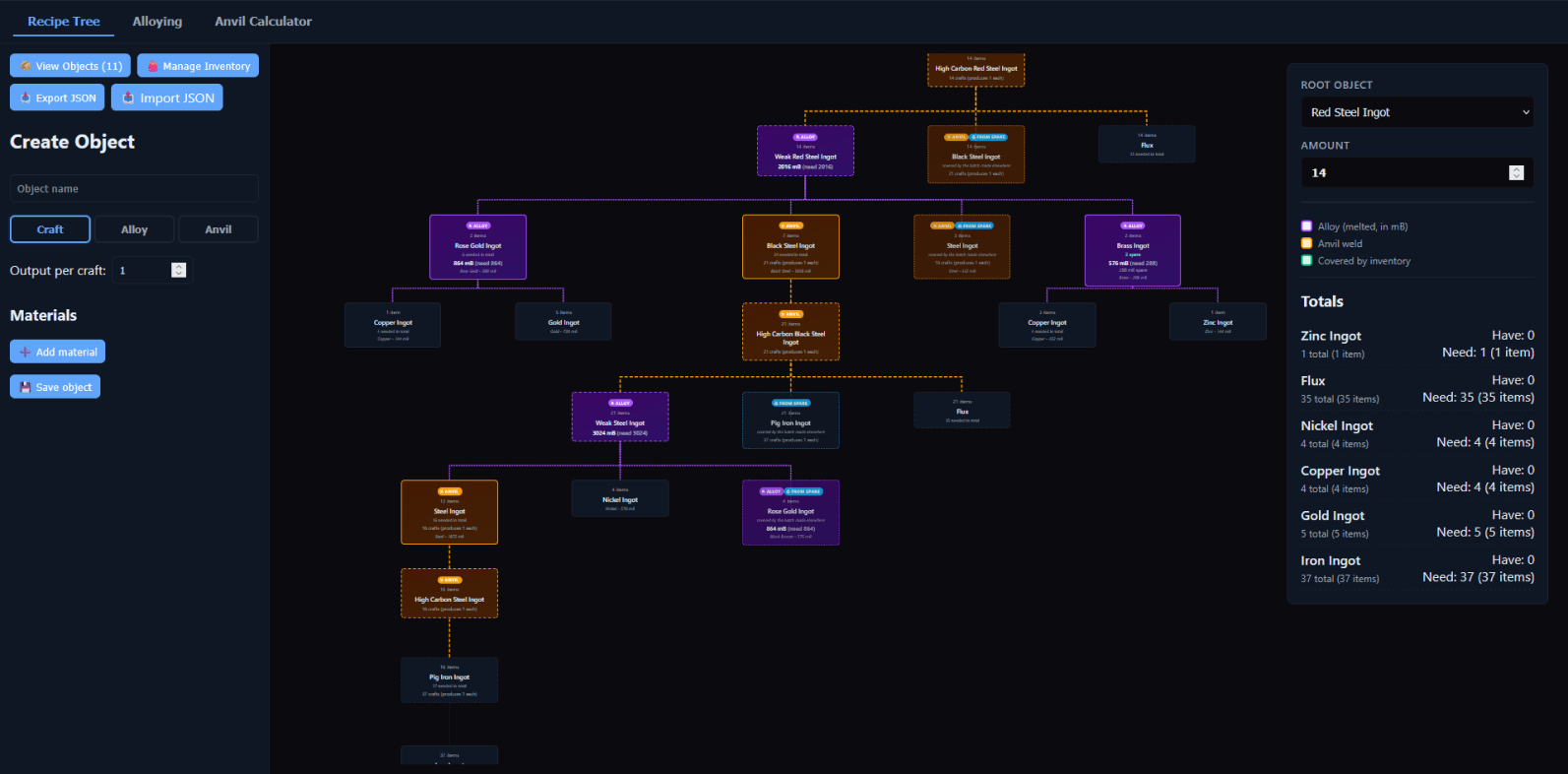Open Manage Inventory
Image resolution: width=1568 pixels, height=774 pixels.
tap(198, 66)
